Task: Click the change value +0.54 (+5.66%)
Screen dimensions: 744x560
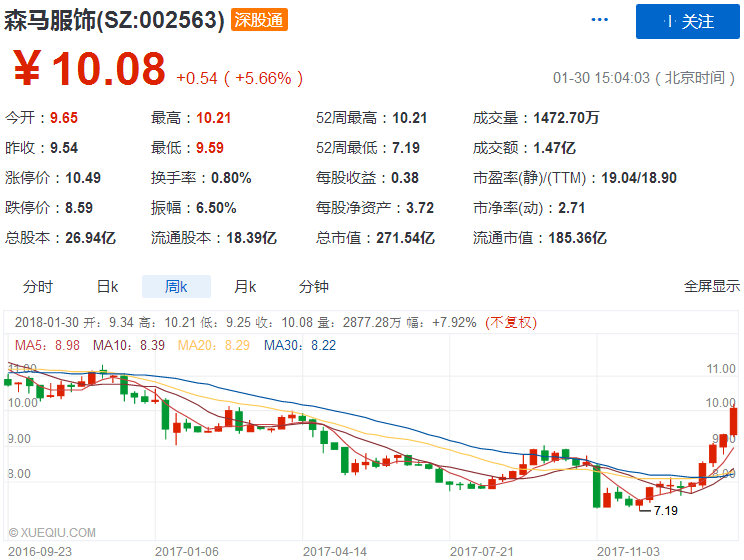Action: (x=240, y=78)
